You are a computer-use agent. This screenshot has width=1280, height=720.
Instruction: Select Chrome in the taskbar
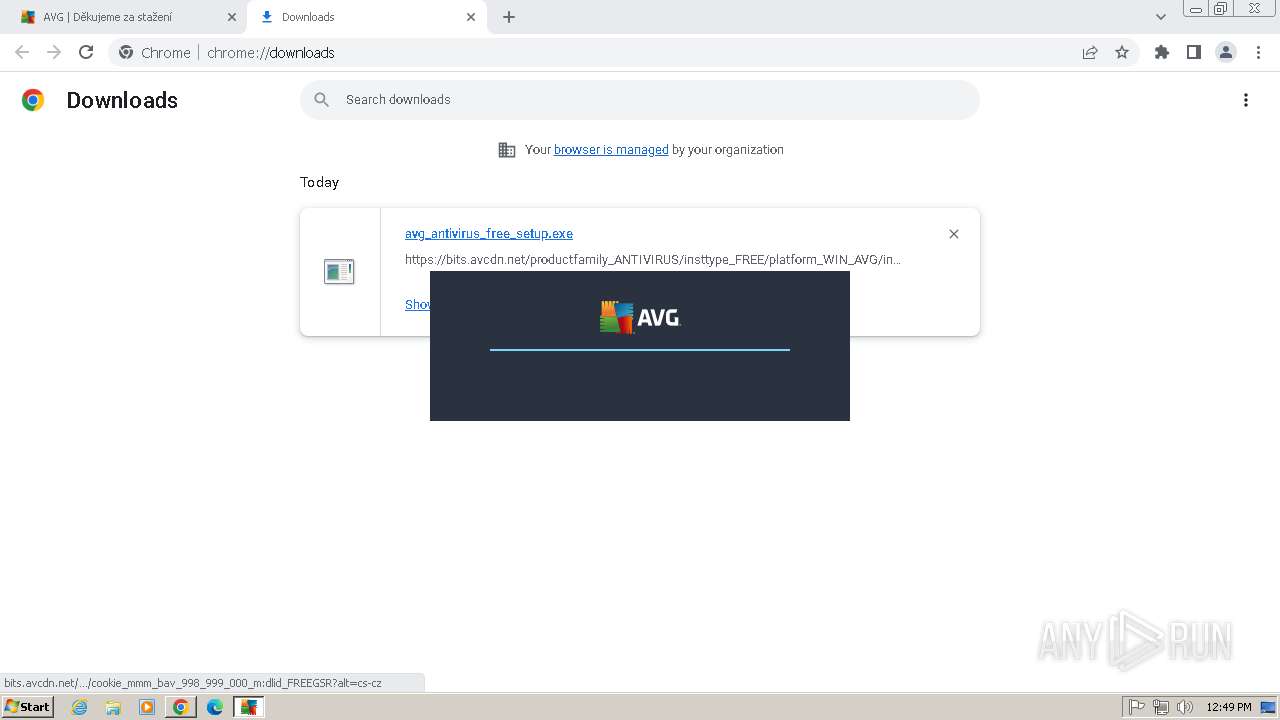[x=181, y=707]
